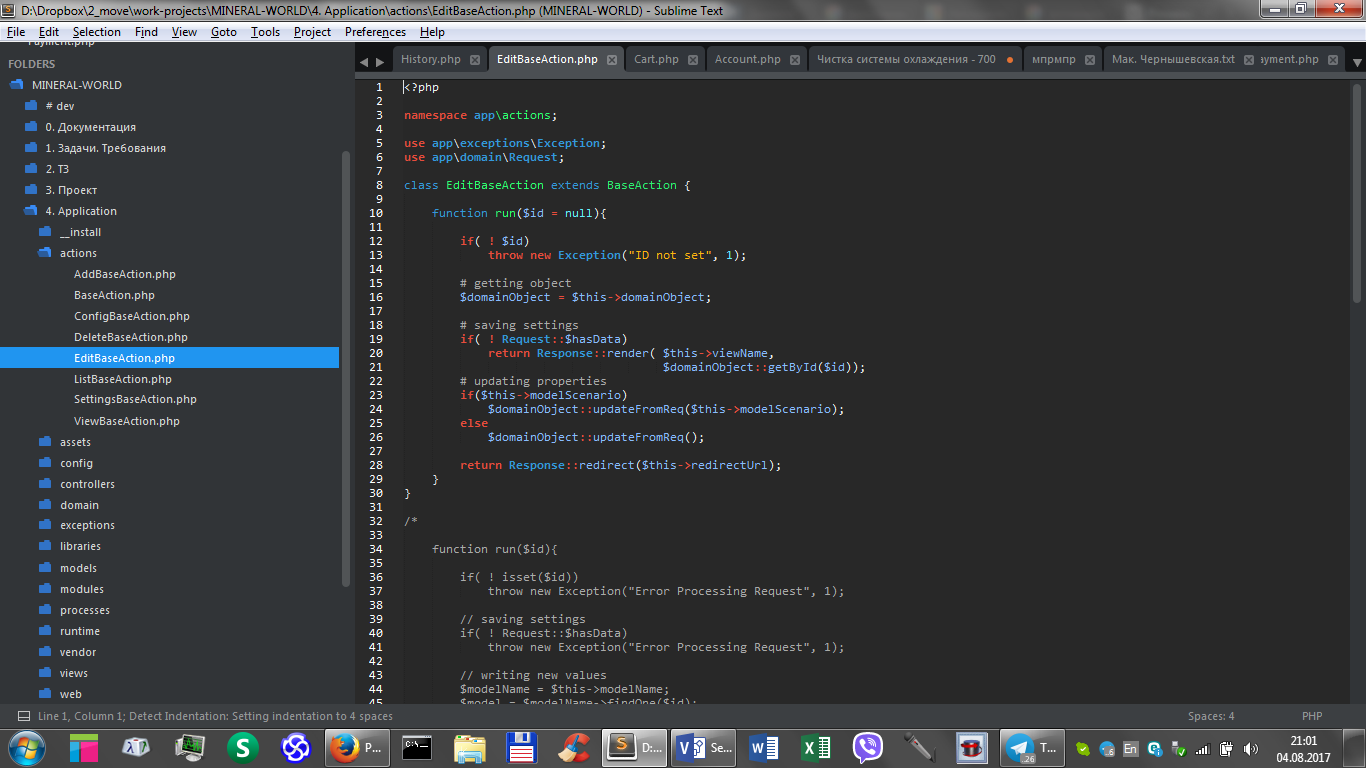This screenshot has width=1366, height=768.
Task: Toggle the side bar via status bar icon
Action: 23,716
